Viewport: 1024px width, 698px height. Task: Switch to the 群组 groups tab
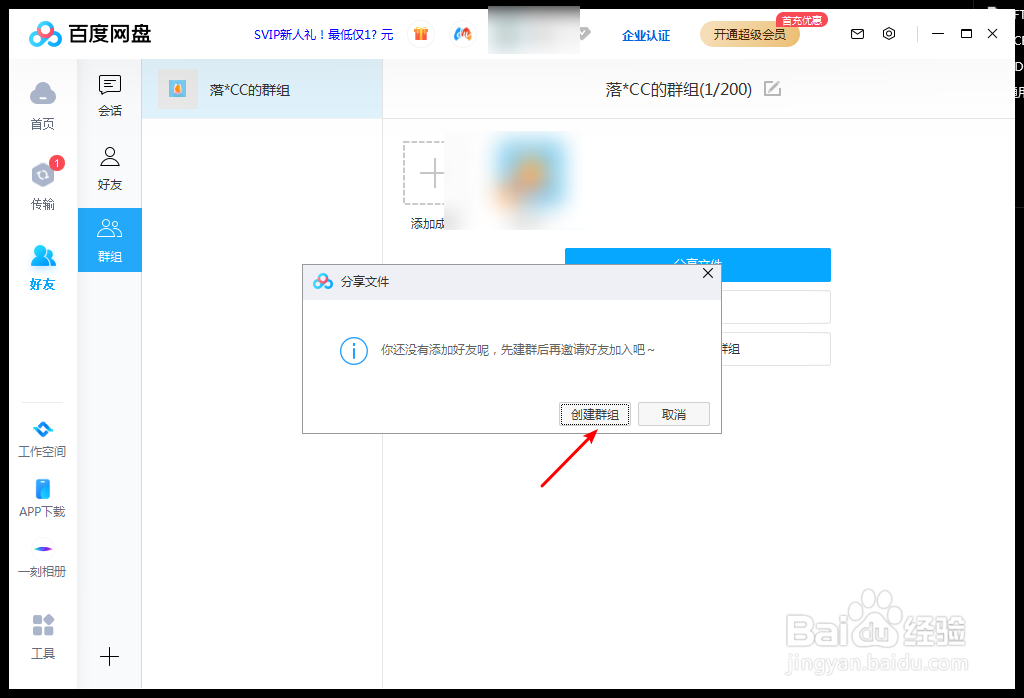[109, 240]
